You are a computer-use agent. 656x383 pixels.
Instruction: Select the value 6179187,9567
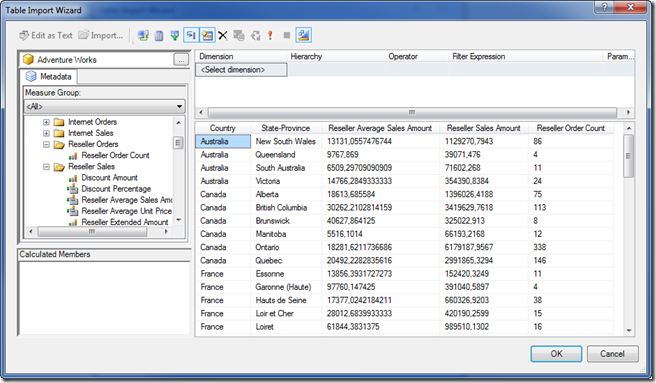[484, 248]
